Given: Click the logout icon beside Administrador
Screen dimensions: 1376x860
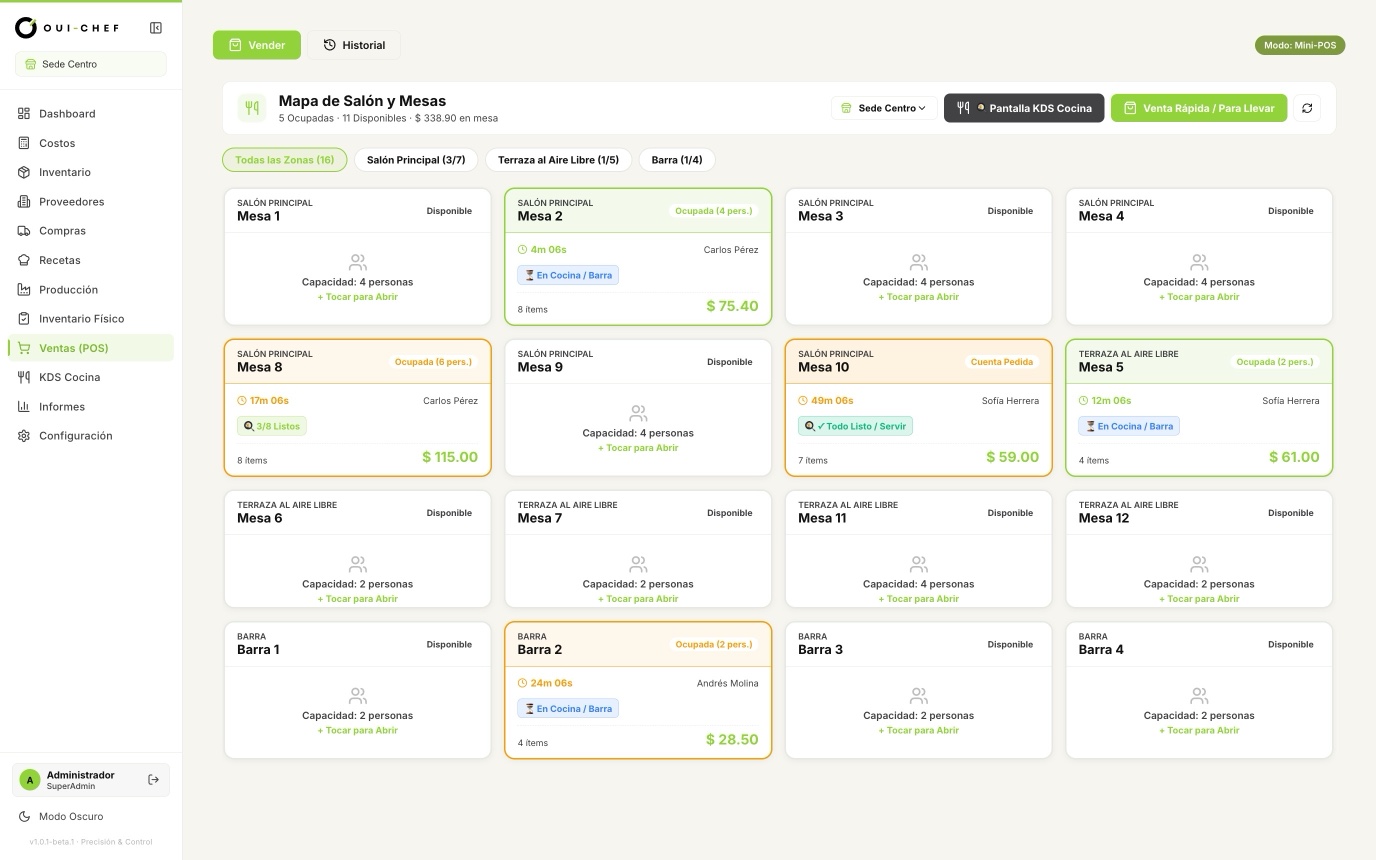Looking at the screenshot, I should click(x=153, y=780).
